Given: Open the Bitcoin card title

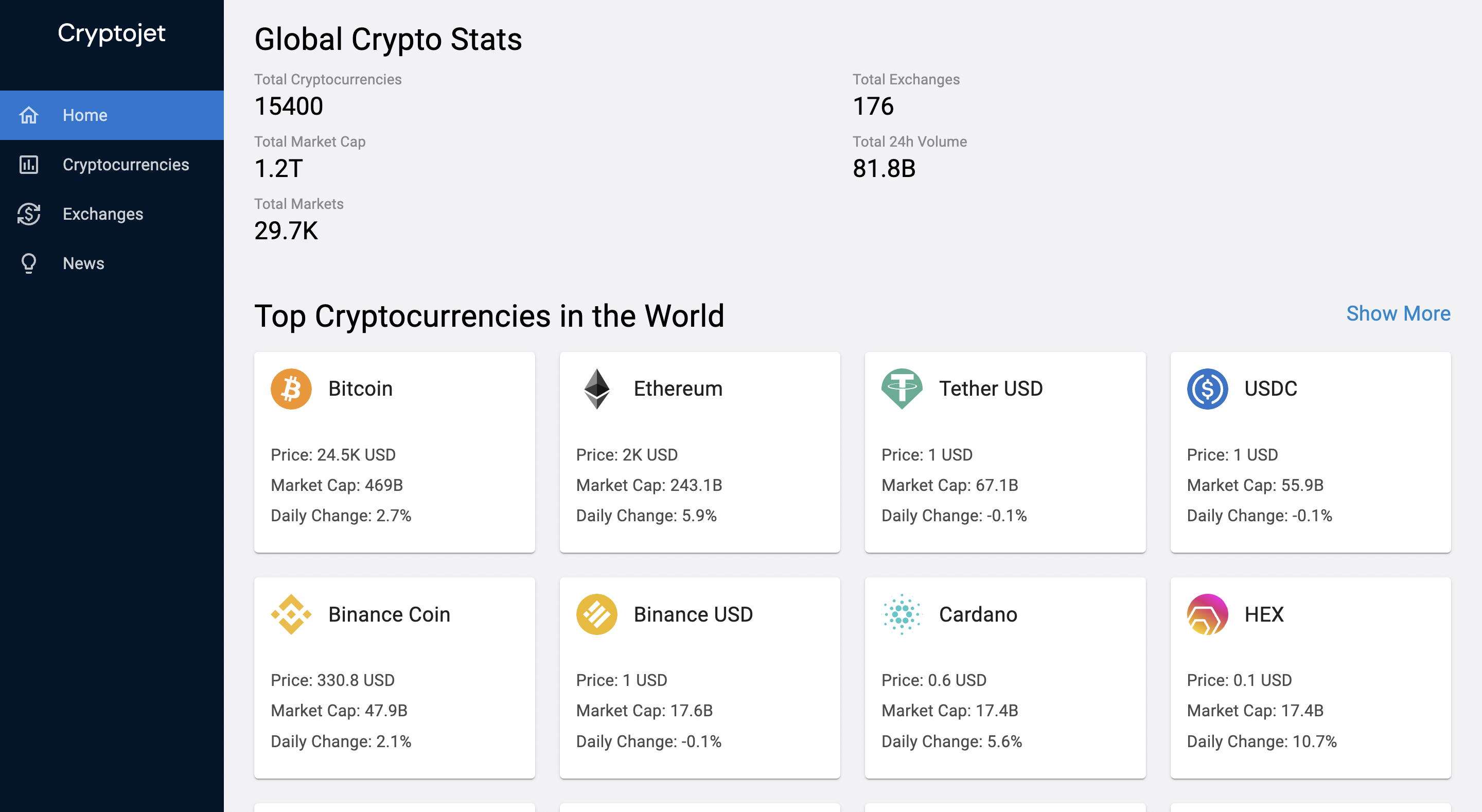Looking at the screenshot, I should [360, 389].
